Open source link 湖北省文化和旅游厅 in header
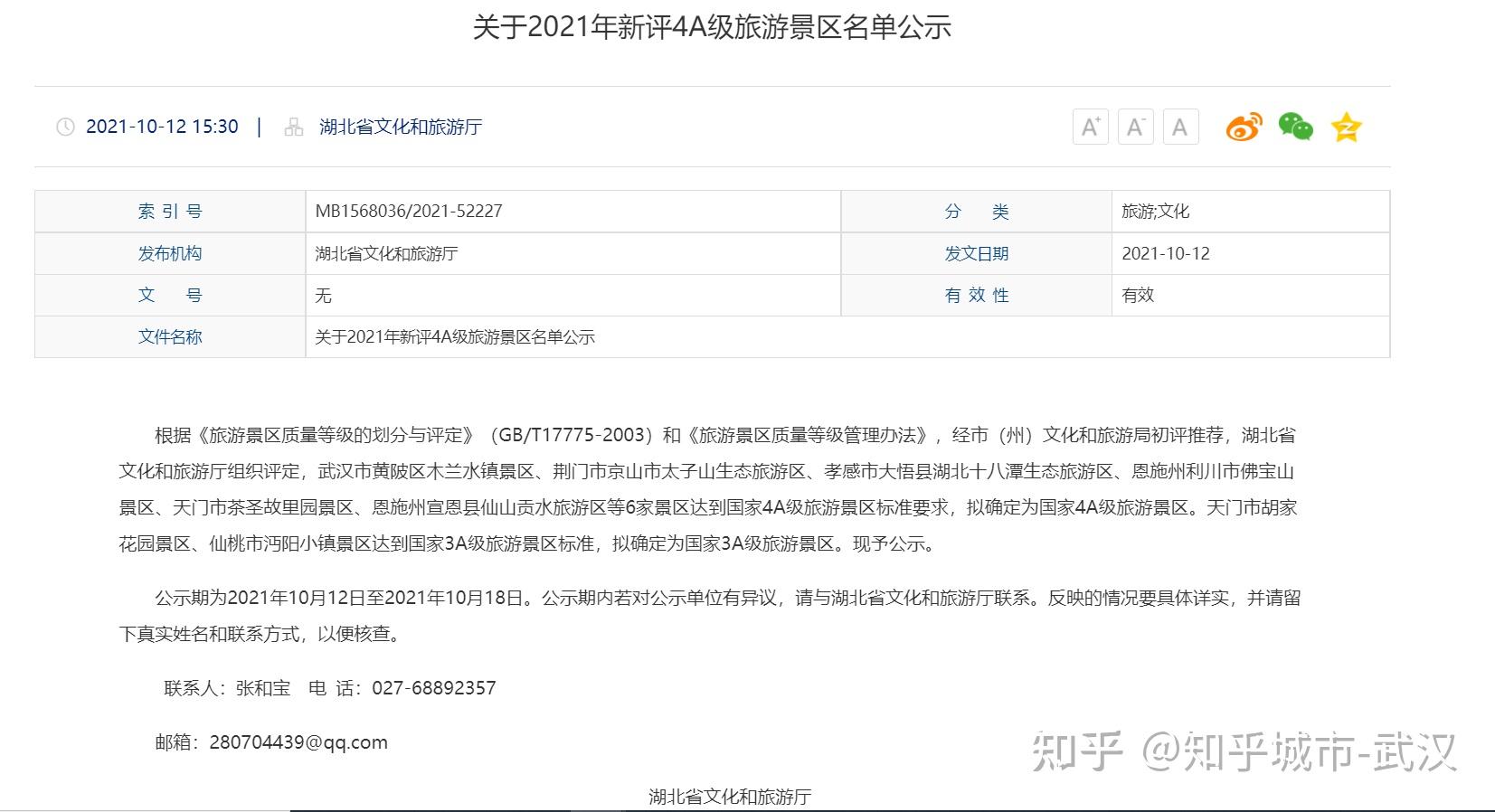This screenshot has height=812, width=1495. [401, 127]
